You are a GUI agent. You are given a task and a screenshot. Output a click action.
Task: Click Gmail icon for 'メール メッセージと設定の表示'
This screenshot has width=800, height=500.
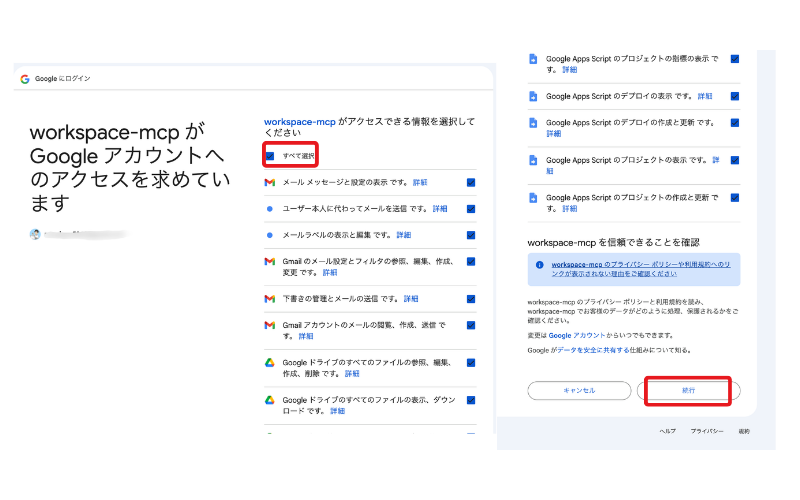270,183
